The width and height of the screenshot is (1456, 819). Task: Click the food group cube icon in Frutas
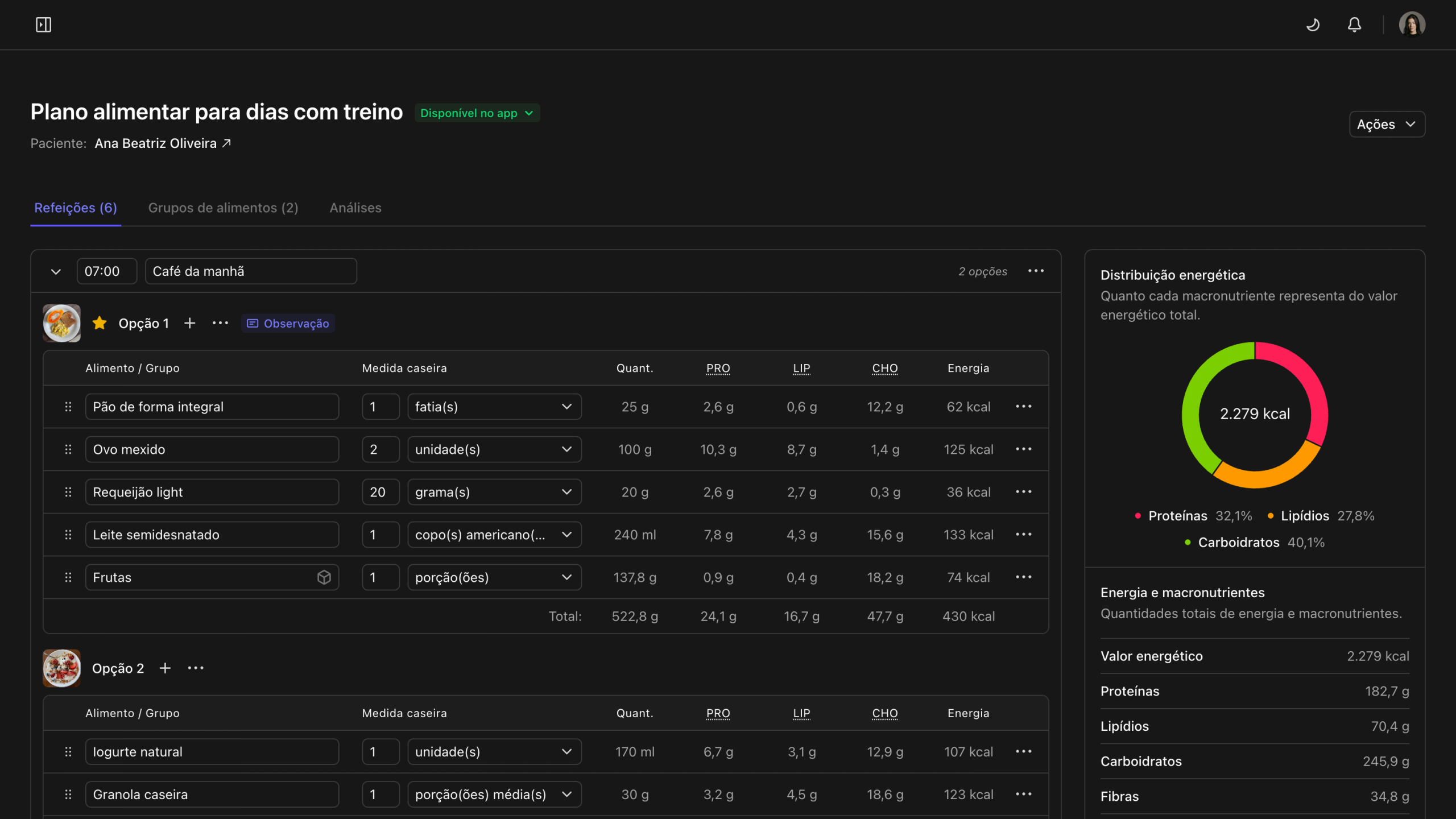[x=324, y=577]
